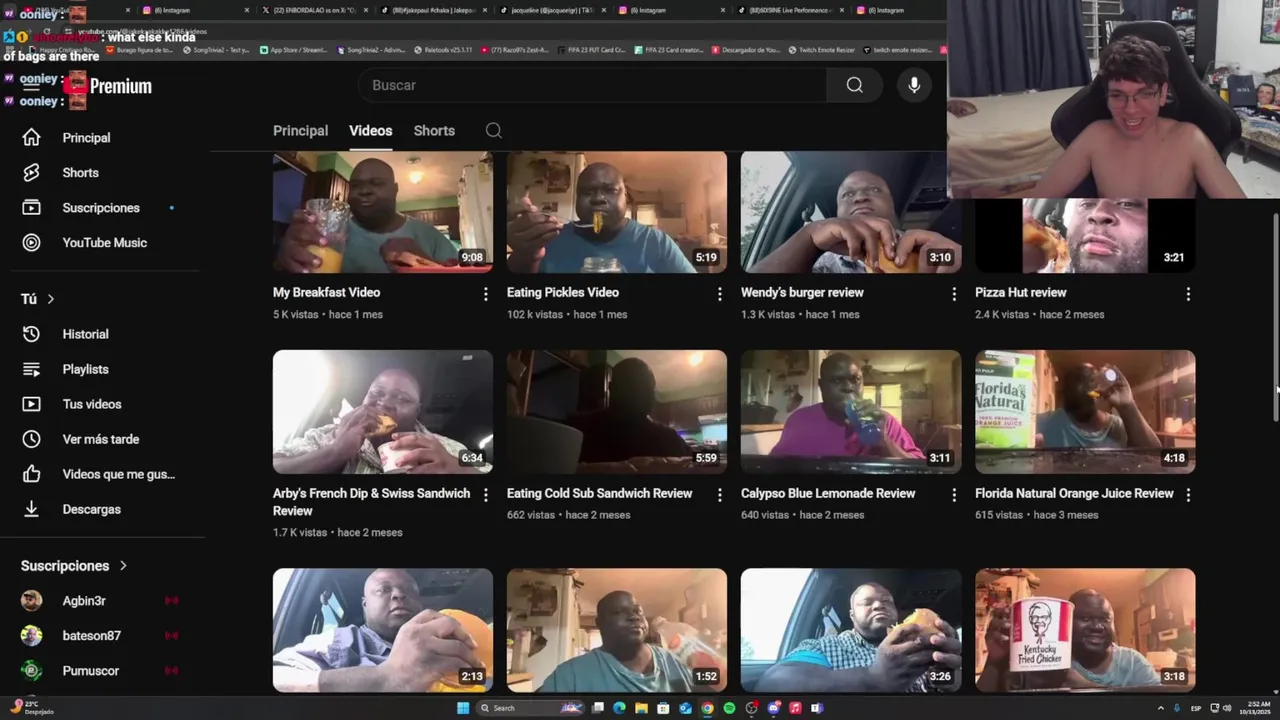Open options menu for Wendy's burger review
The height and width of the screenshot is (720, 1280).
click(x=954, y=294)
